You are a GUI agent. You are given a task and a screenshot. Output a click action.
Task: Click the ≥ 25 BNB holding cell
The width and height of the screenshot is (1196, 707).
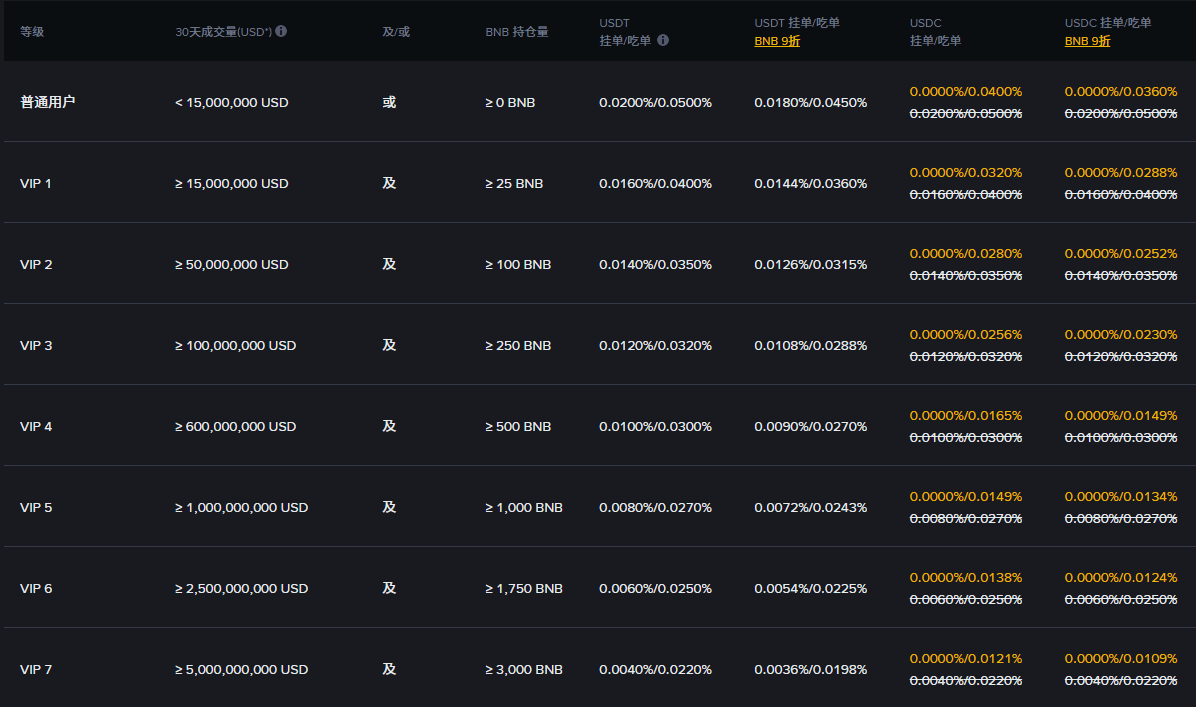[x=514, y=183]
